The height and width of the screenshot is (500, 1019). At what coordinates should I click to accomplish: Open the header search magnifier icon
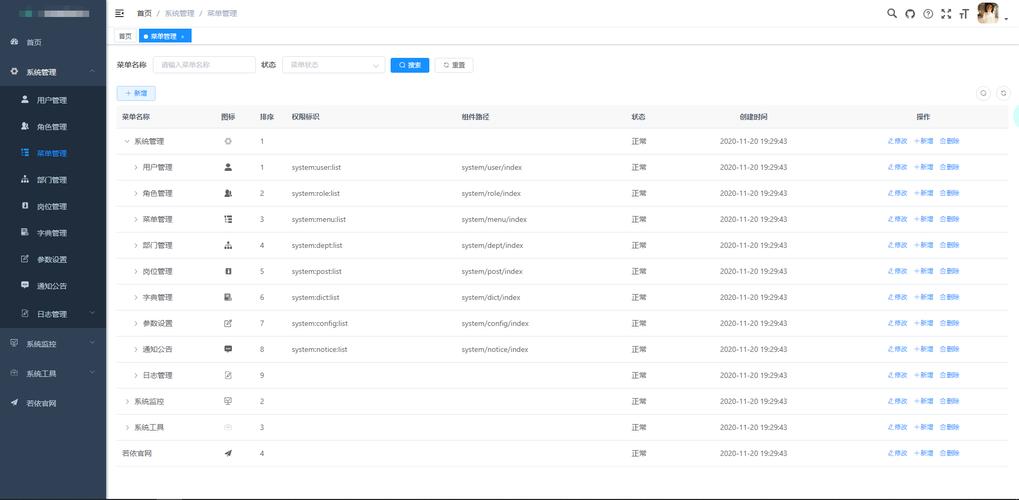tap(892, 14)
